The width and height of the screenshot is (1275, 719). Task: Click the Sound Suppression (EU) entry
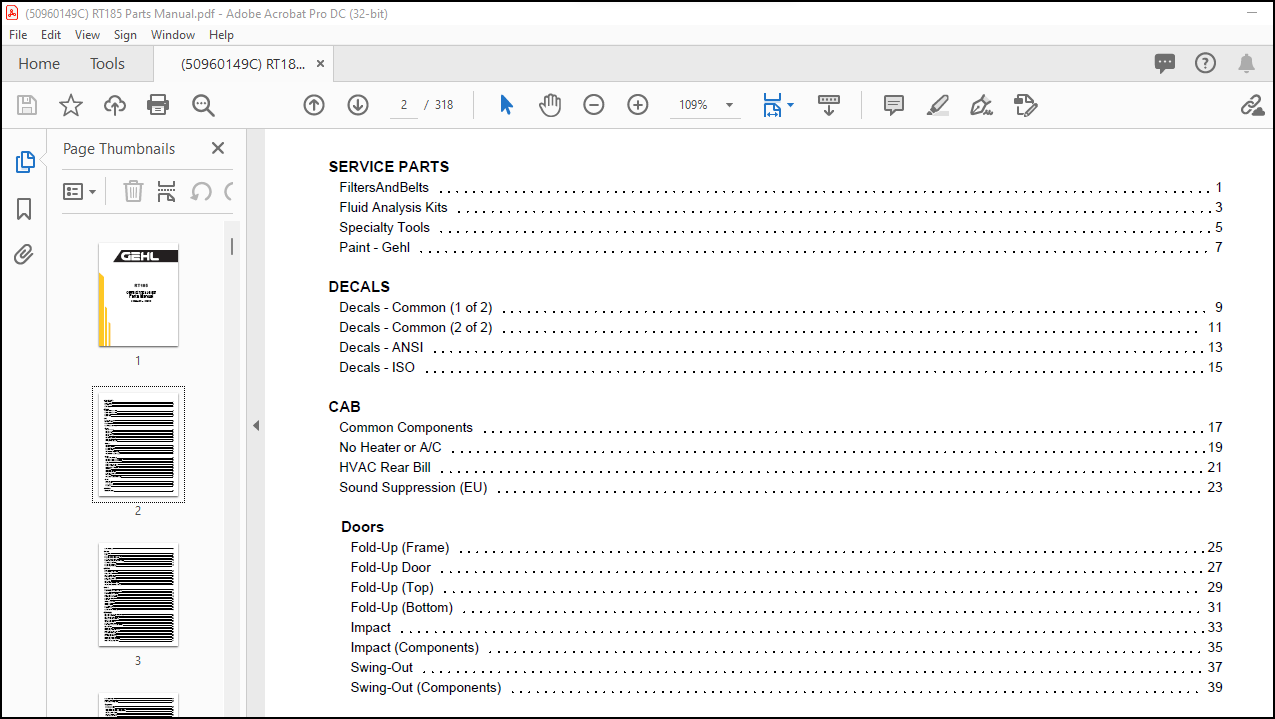click(x=413, y=488)
